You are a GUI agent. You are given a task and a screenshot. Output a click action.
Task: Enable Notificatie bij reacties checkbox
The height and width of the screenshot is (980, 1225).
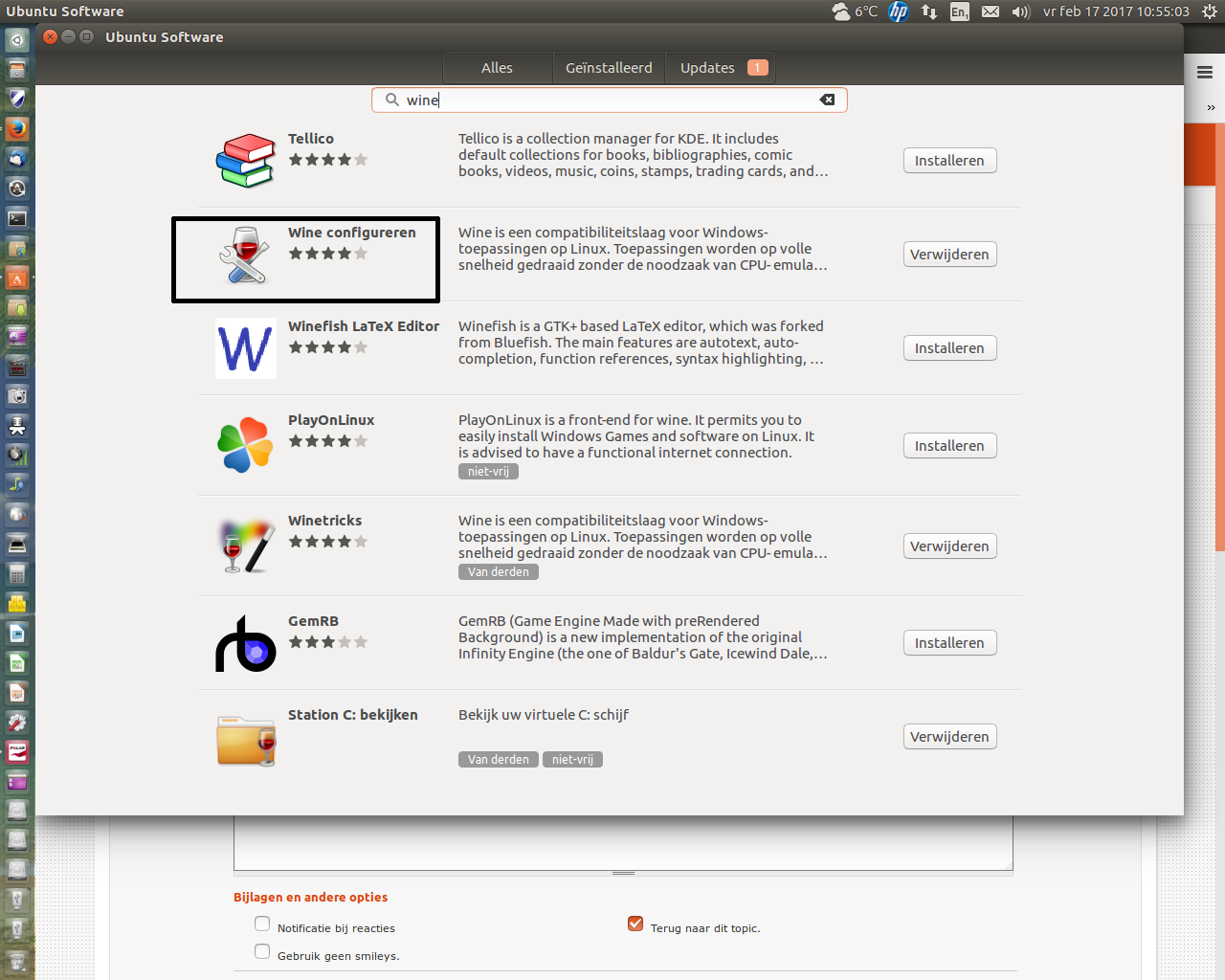click(262, 924)
